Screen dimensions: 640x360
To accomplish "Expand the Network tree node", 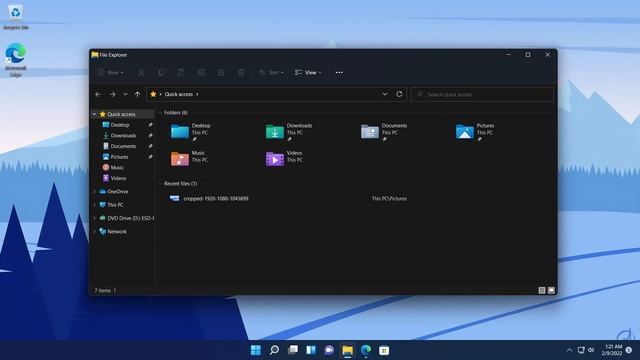I will [x=94, y=231].
